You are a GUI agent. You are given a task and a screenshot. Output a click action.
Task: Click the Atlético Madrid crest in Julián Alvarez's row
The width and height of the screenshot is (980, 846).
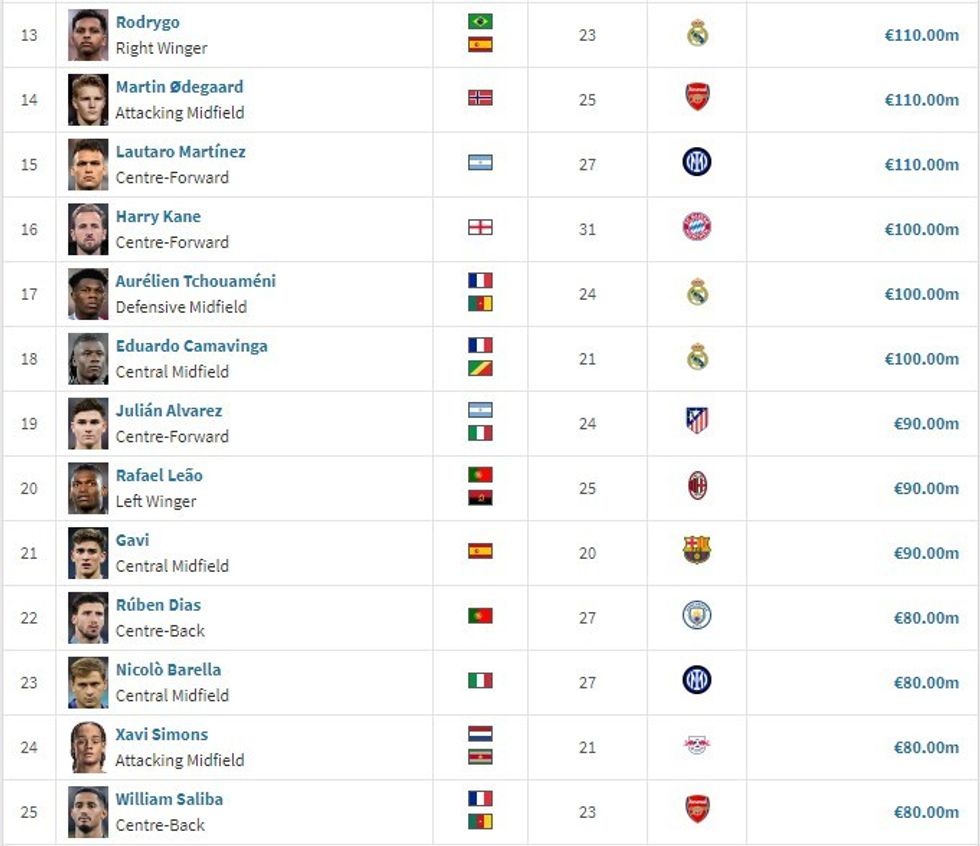click(x=697, y=422)
